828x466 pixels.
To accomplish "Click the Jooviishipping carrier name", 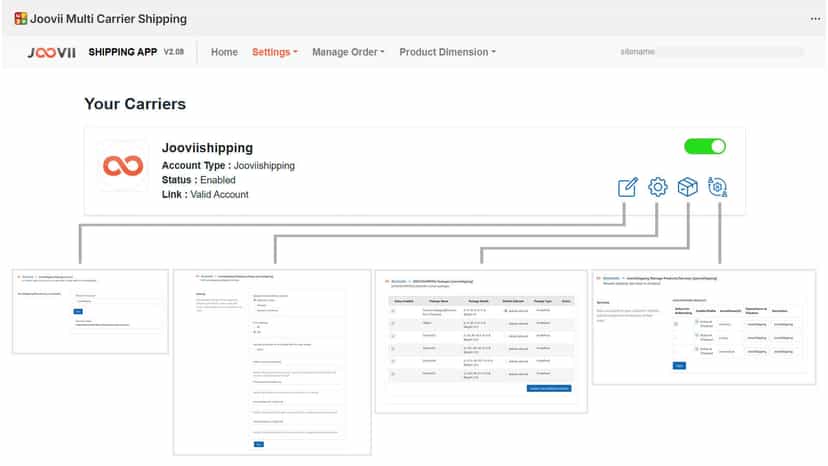I will 207,147.
